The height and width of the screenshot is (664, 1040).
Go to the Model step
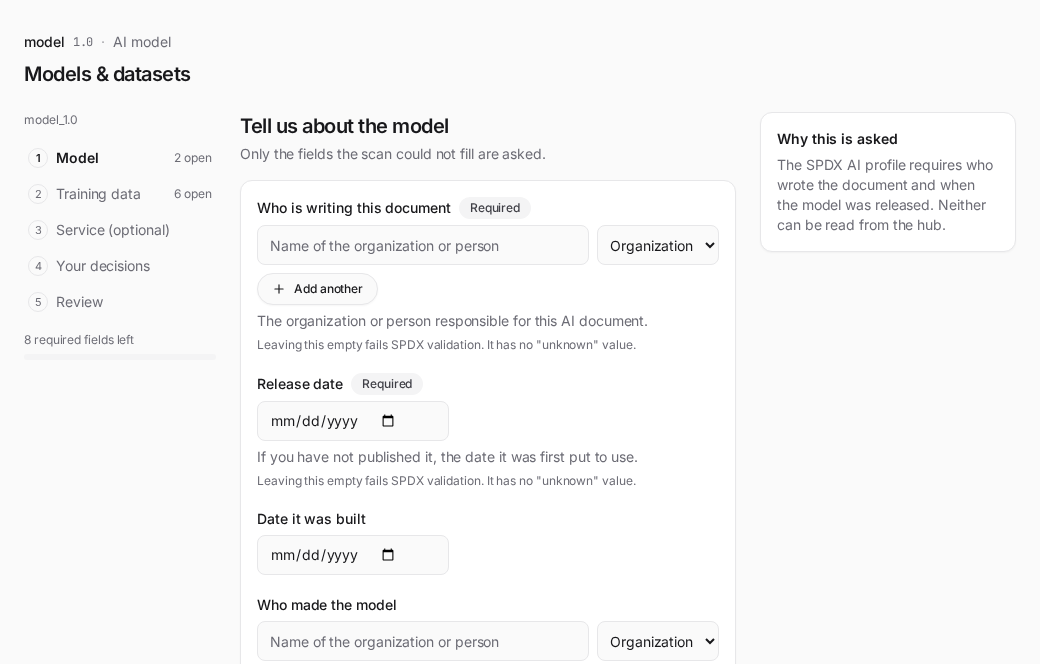120,158
